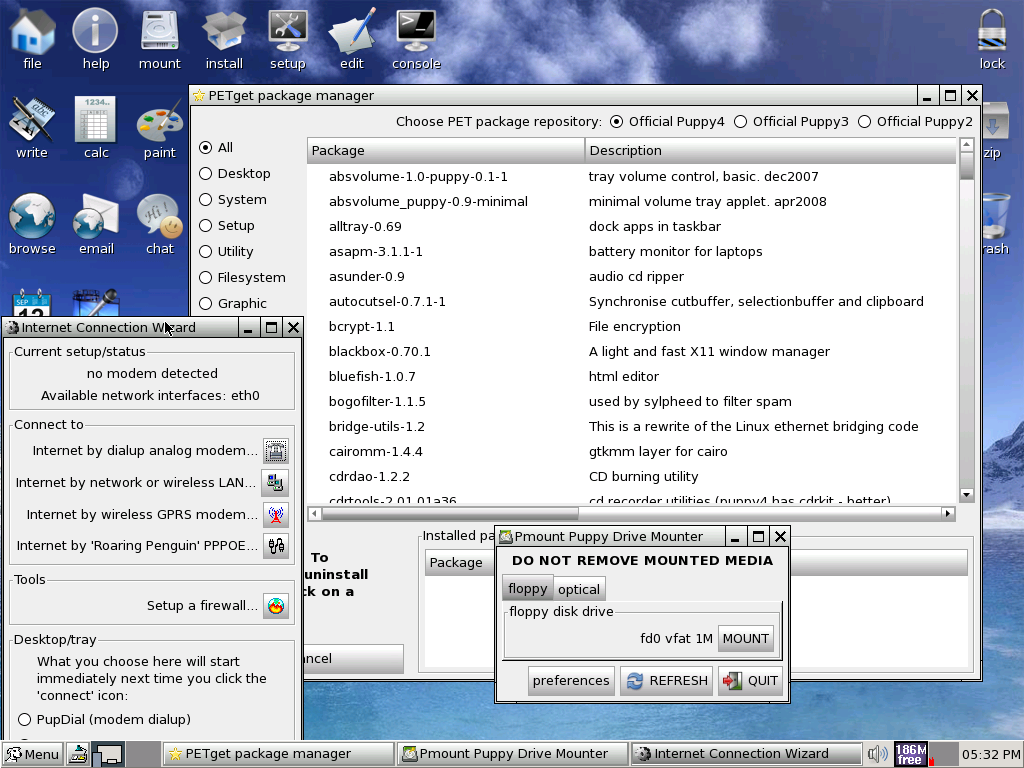The height and width of the screenshot is (768, 1024).
Task: Click the virtual desktop pager icon in taskbar
Action: [108, 754]
